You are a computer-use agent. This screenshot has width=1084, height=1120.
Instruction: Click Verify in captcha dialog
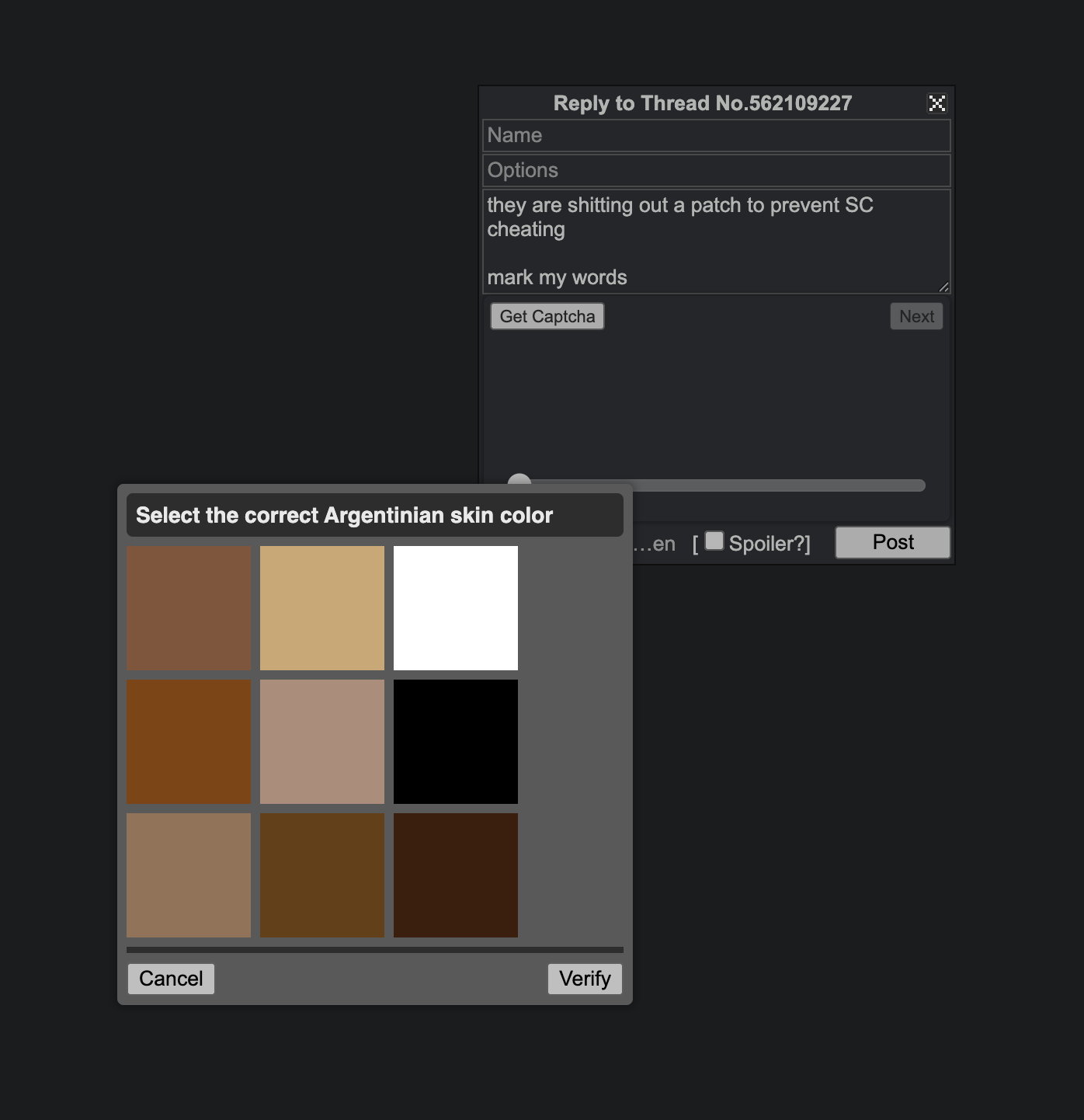(x=585, y=979)
